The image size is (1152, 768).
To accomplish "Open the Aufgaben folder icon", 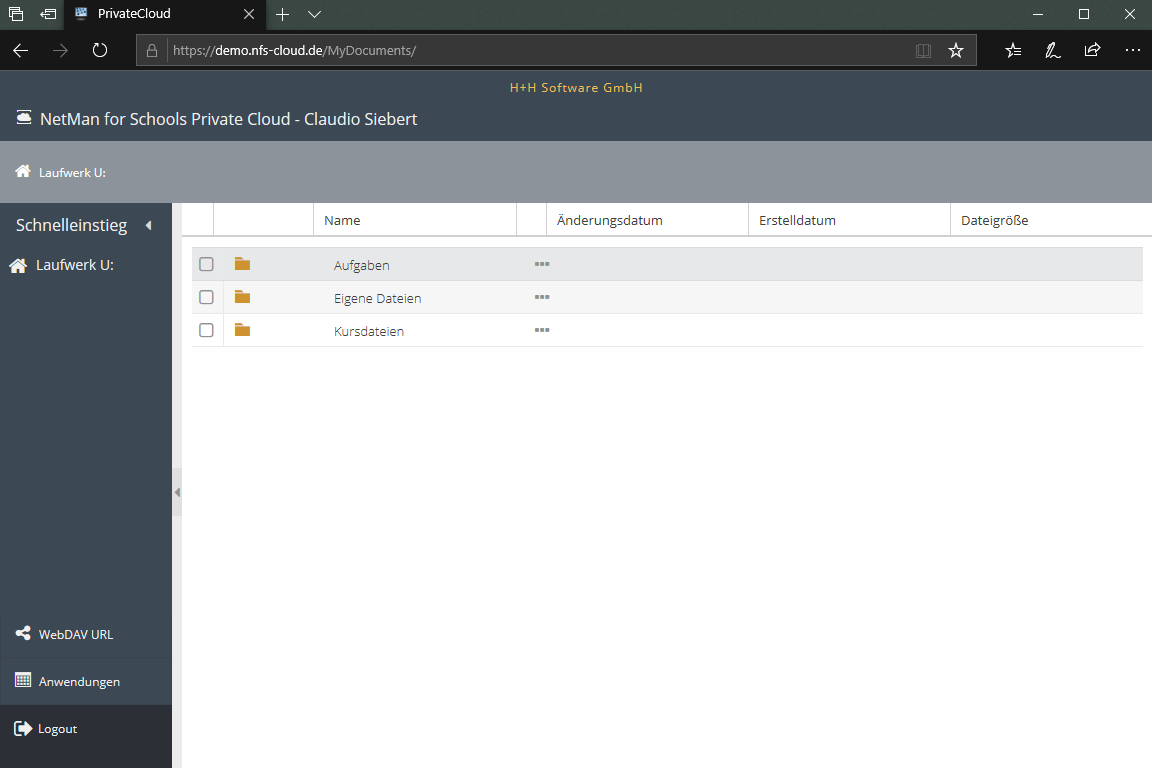I will click(242, 264).
